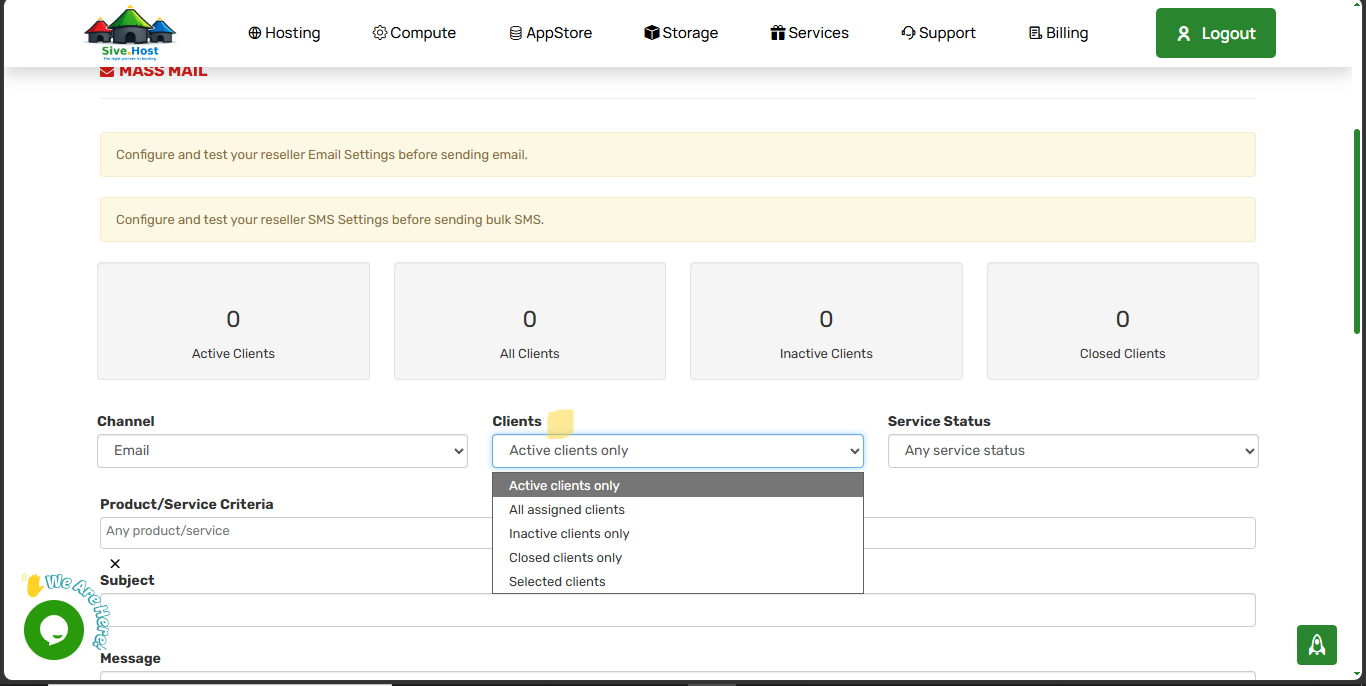Click the AppStore database icon

click(516, 33)
